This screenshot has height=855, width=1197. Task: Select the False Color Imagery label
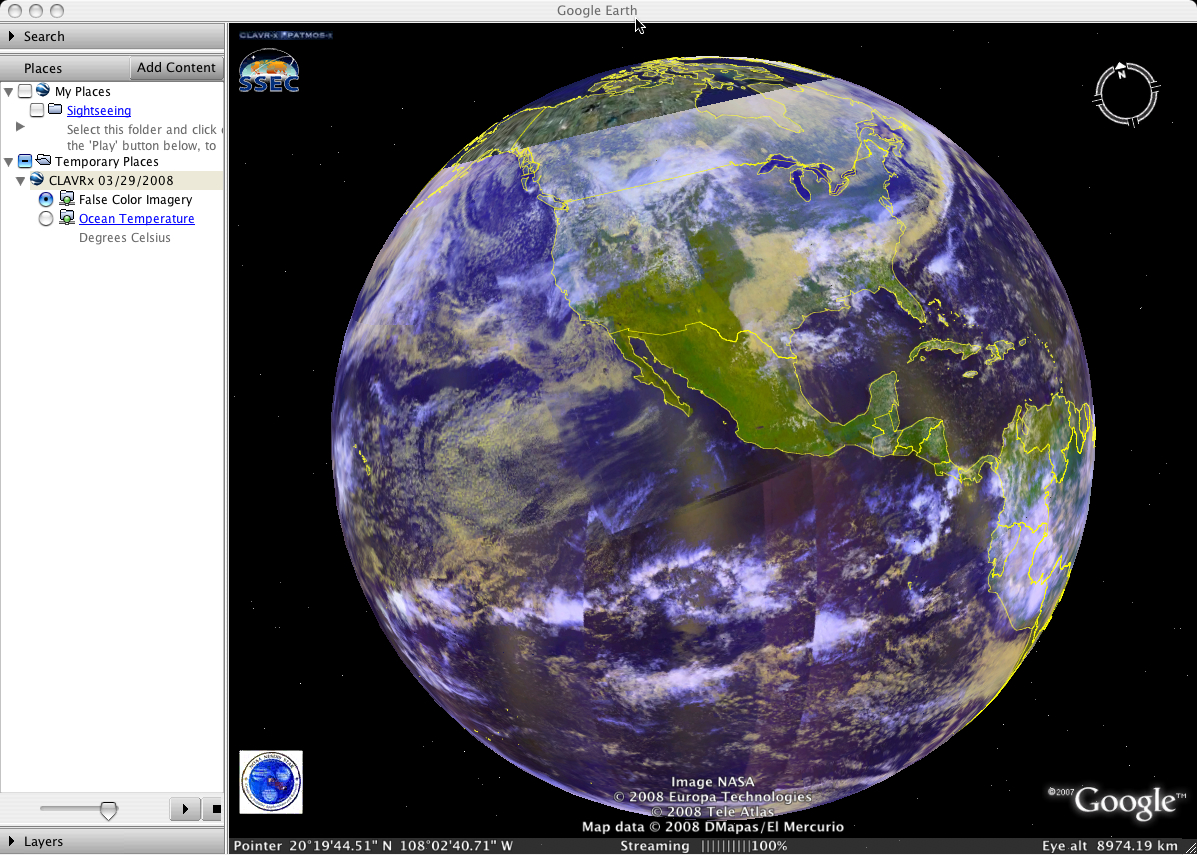[136, 199]
